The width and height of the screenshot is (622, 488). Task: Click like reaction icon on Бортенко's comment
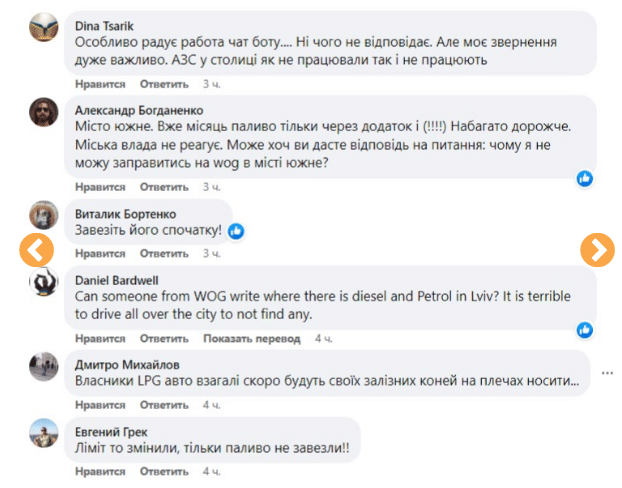(x=236, y=230)
